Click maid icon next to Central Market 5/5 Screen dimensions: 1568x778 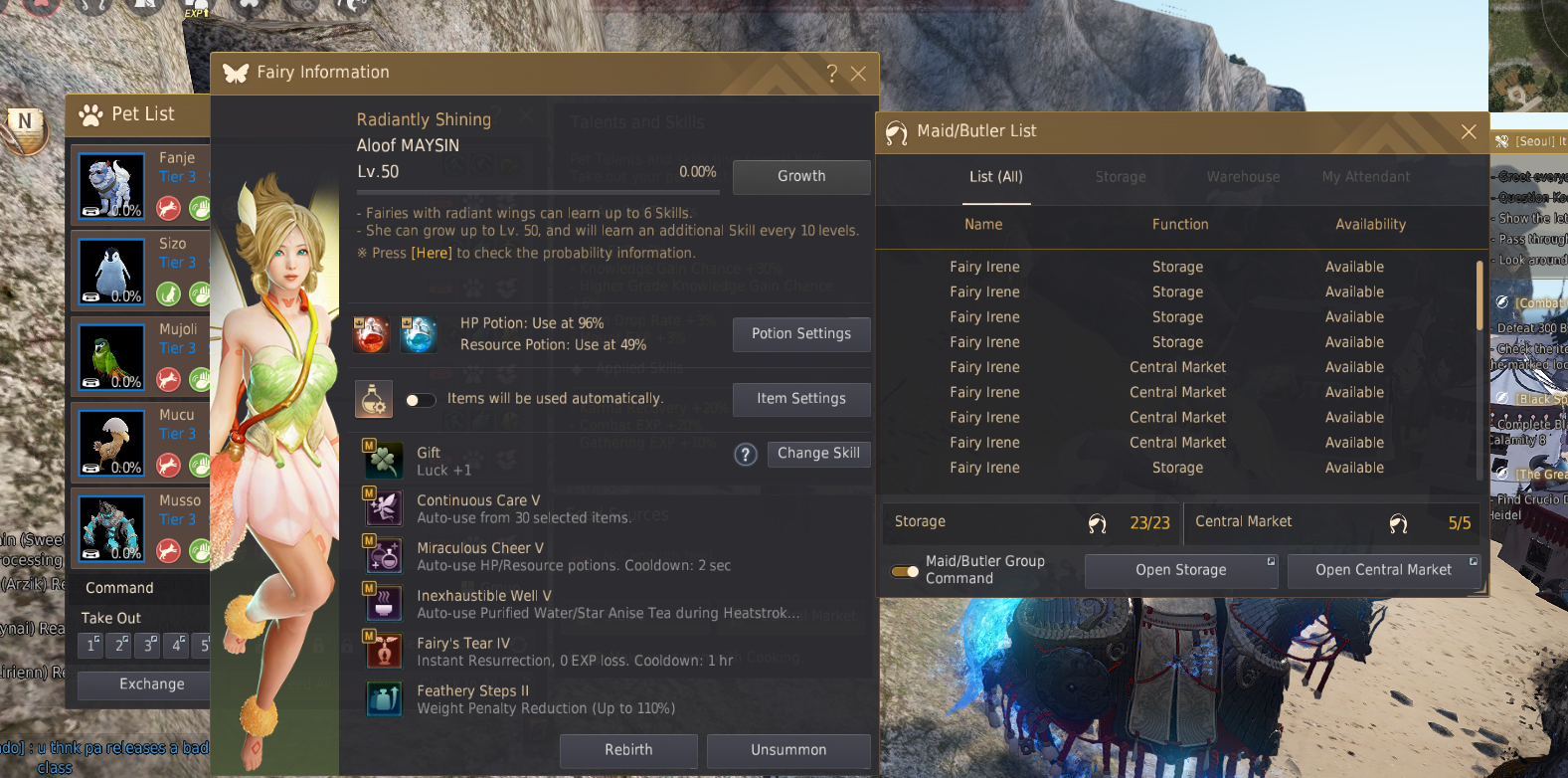pos(1398,523)
